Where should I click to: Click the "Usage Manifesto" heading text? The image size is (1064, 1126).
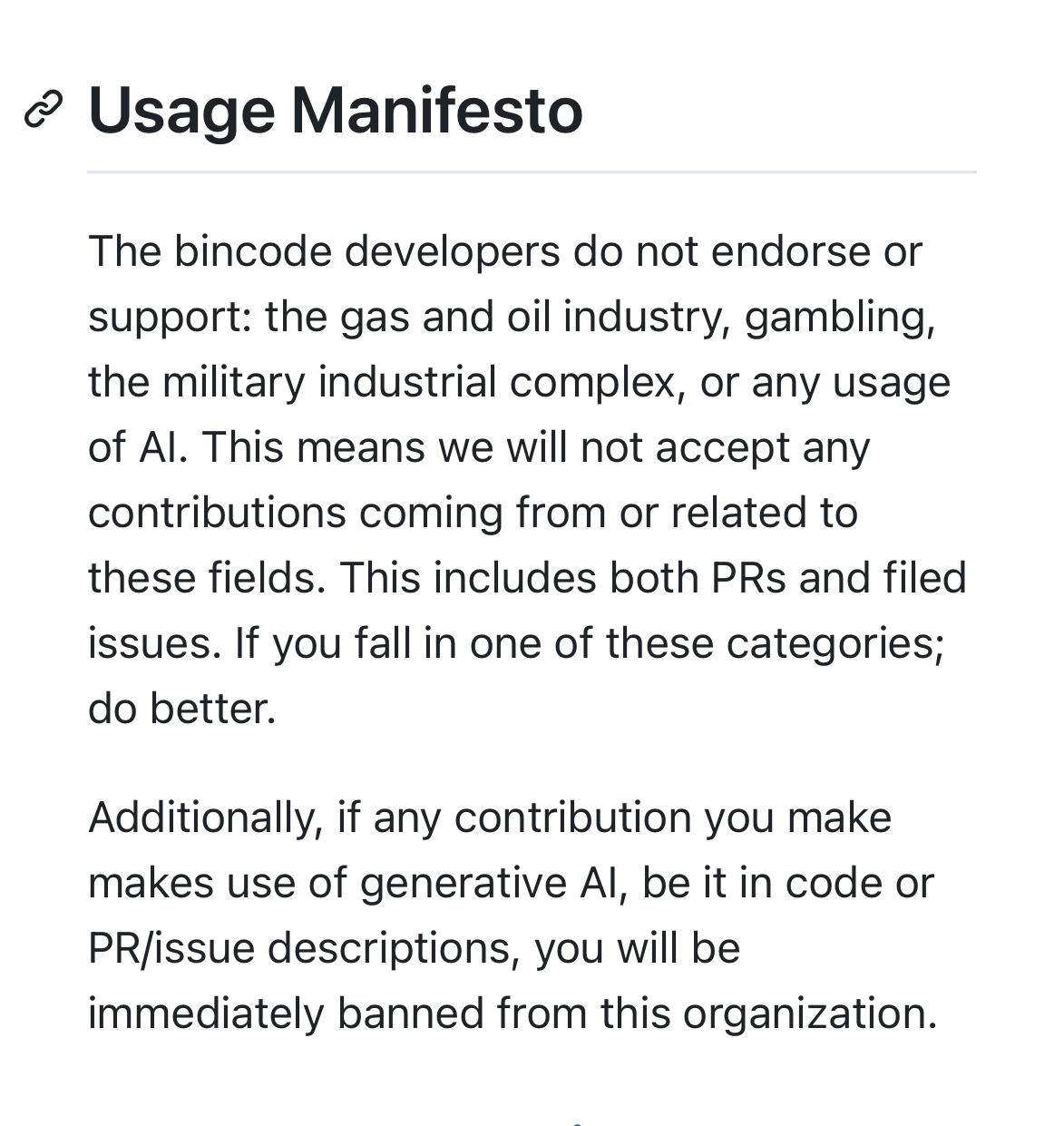coord(335,111)
